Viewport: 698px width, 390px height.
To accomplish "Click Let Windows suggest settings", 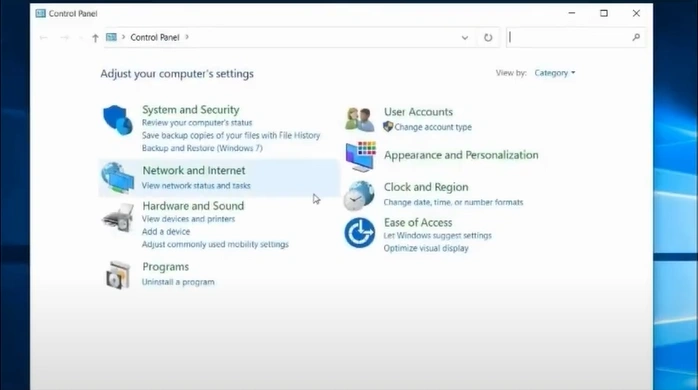I will tap(438, 236).
